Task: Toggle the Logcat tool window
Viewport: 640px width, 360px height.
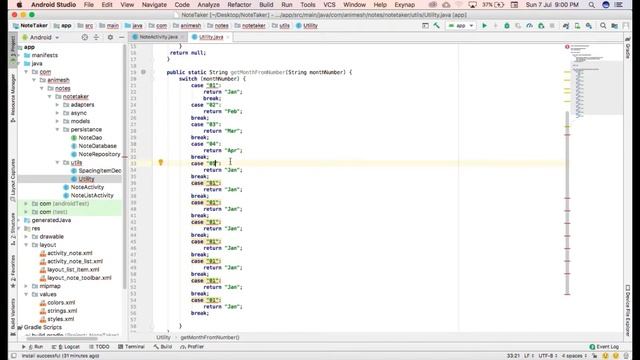Action: (x=66, y=347)
